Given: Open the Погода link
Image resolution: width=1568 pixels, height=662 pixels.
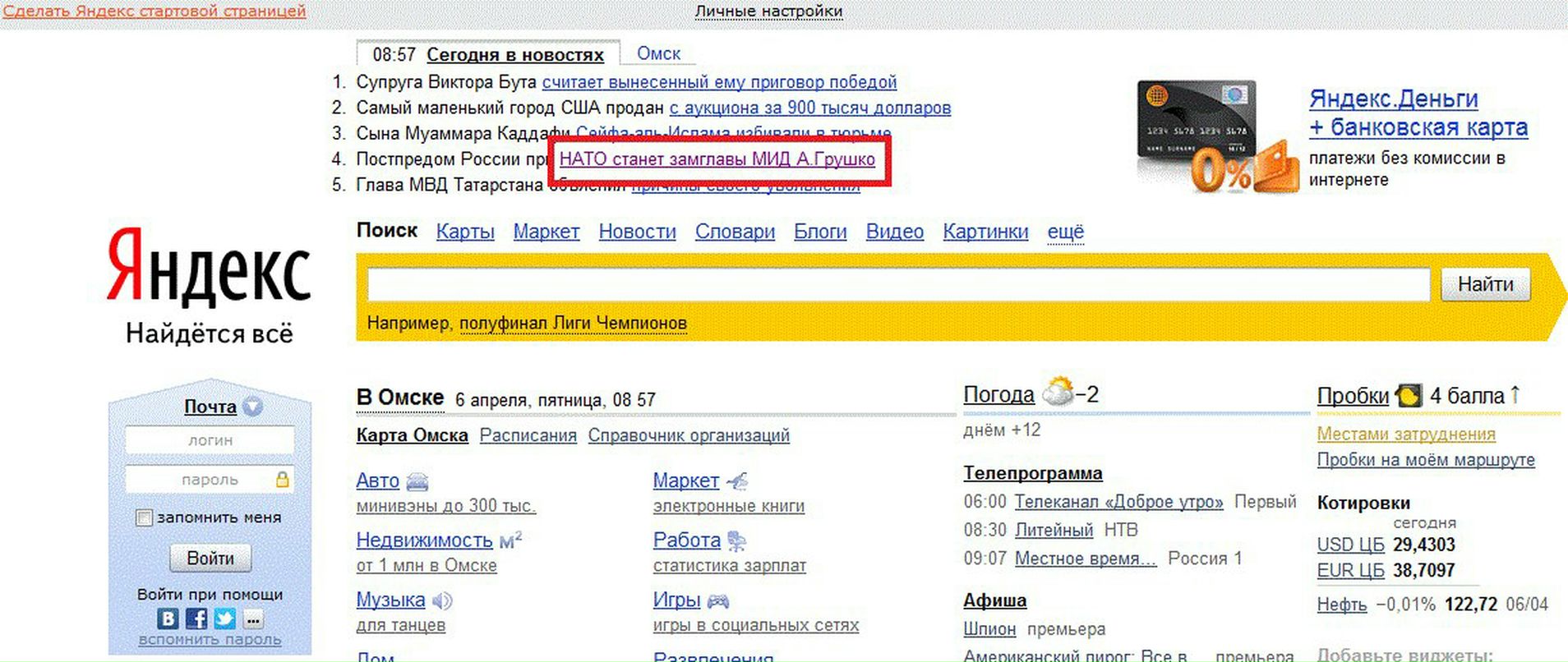Looking at the screenshot, I should 998,395.
